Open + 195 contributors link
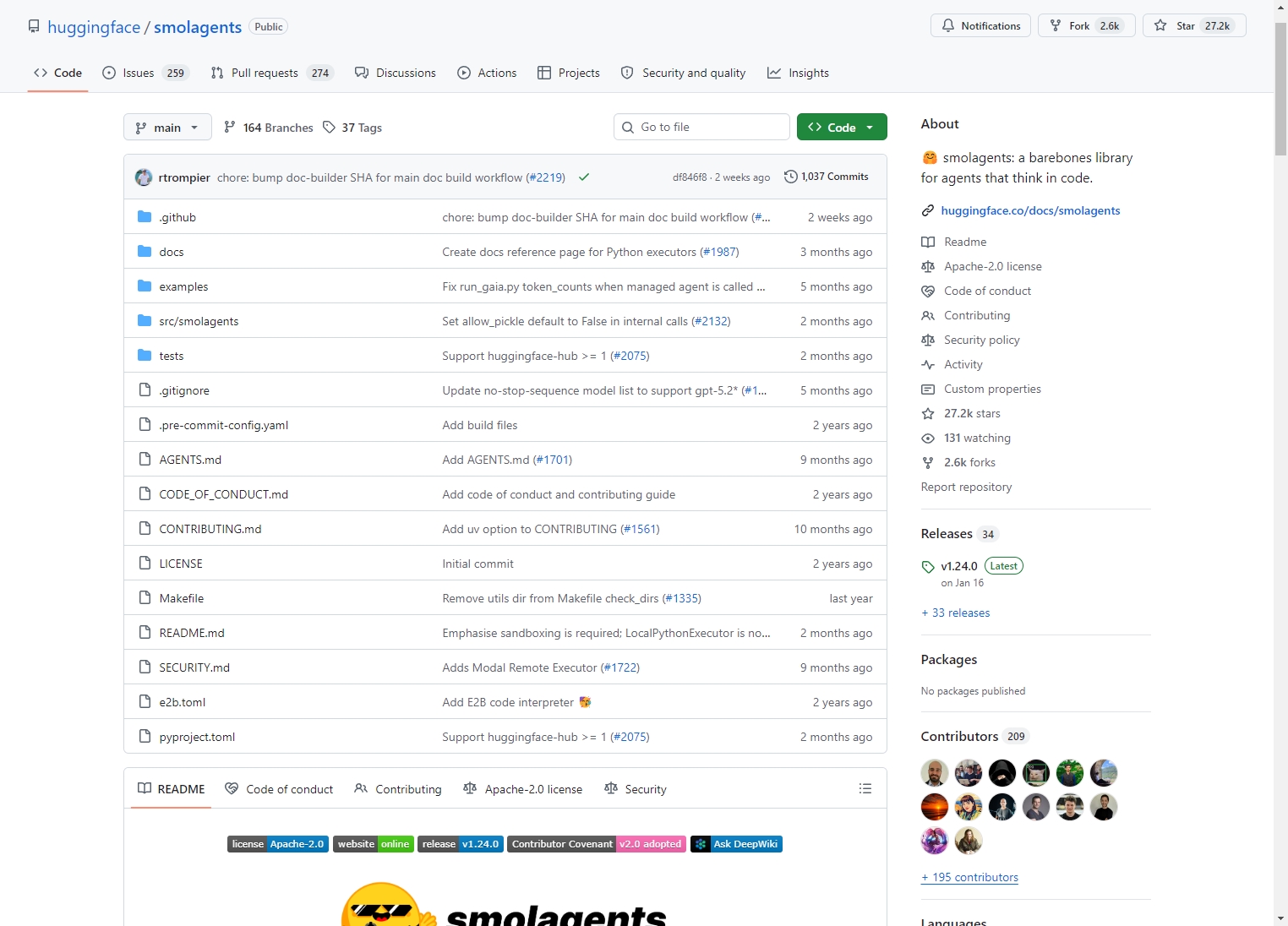1288x926 pixels. (x=969, y=877)
